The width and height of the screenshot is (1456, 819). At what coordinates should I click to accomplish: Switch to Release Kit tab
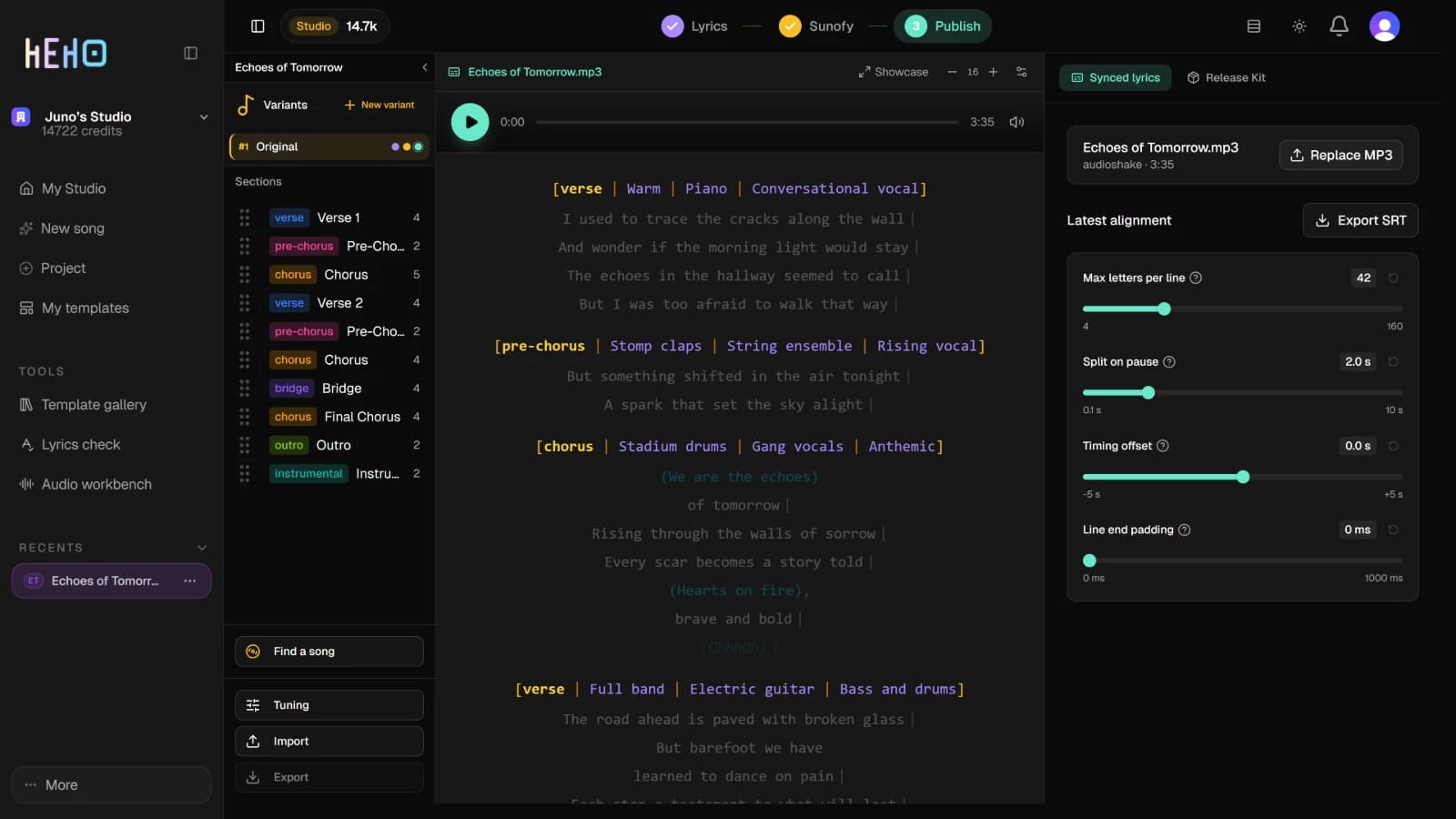[1226, 77]
